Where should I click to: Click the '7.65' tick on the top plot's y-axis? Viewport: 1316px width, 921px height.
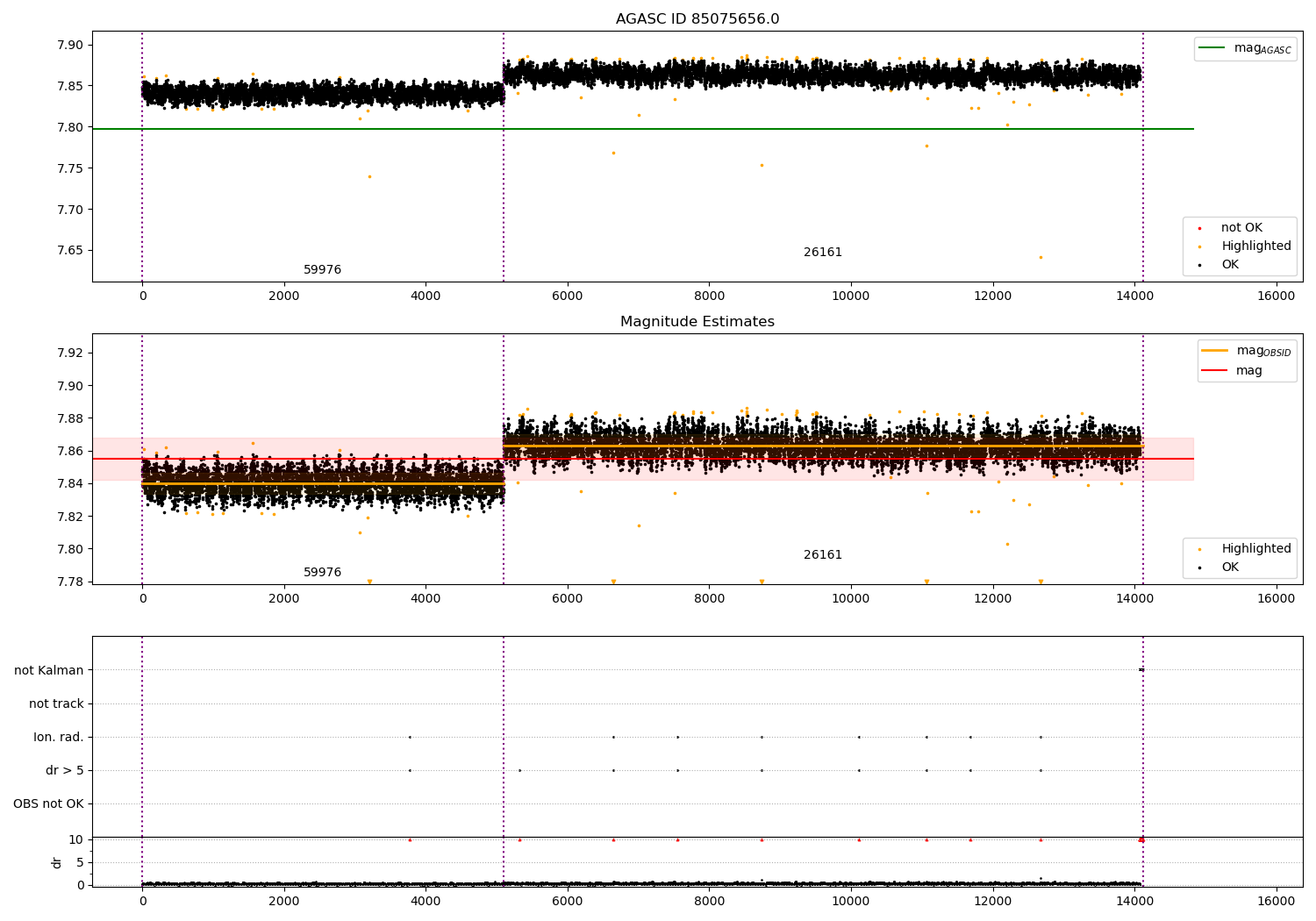[71, 251]
